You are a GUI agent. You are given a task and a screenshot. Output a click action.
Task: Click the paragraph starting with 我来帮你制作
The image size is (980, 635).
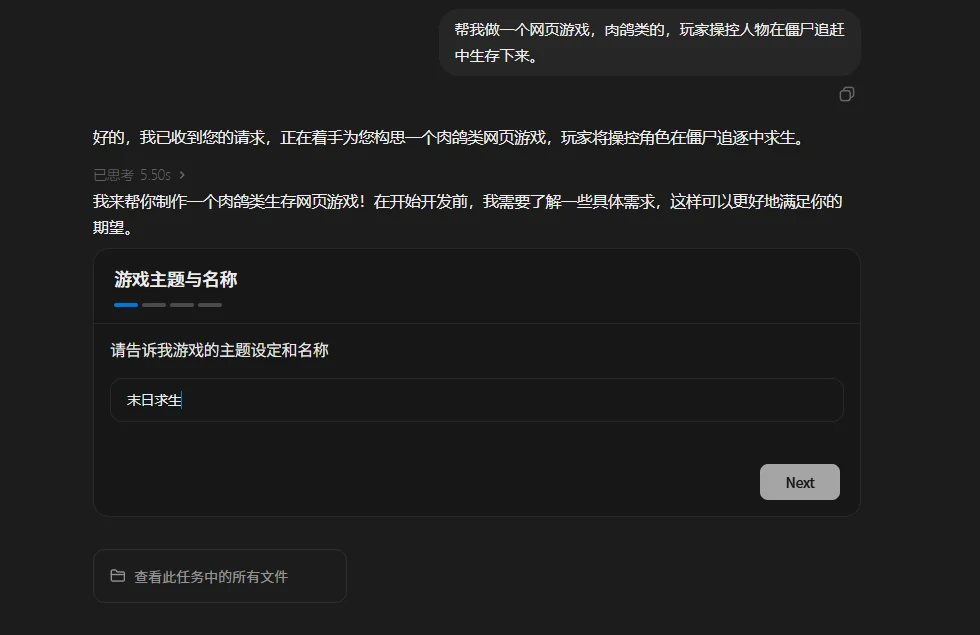coord(468,202)
